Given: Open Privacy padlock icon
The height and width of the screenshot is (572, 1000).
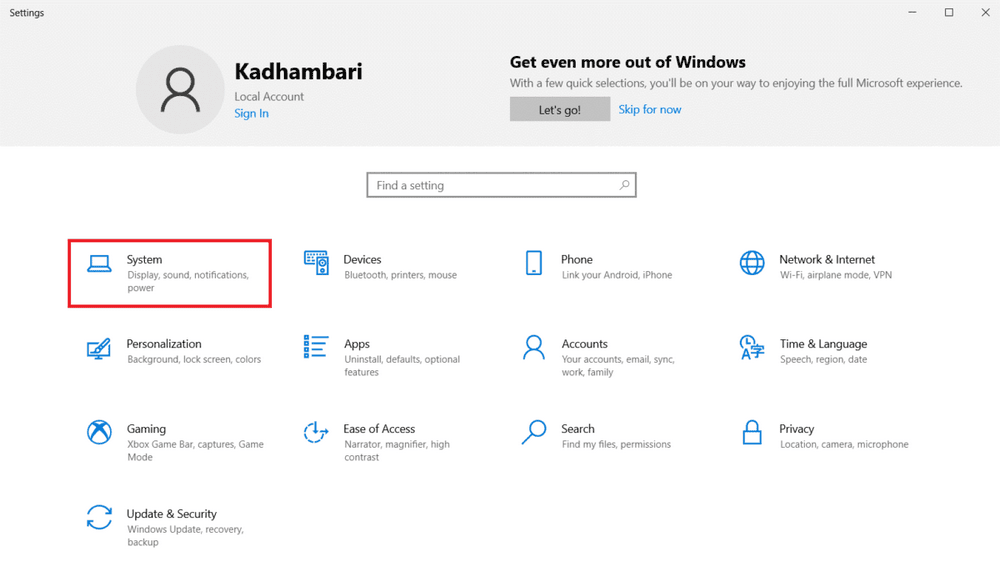Looking at the screenshot, I should pos(752,432).
